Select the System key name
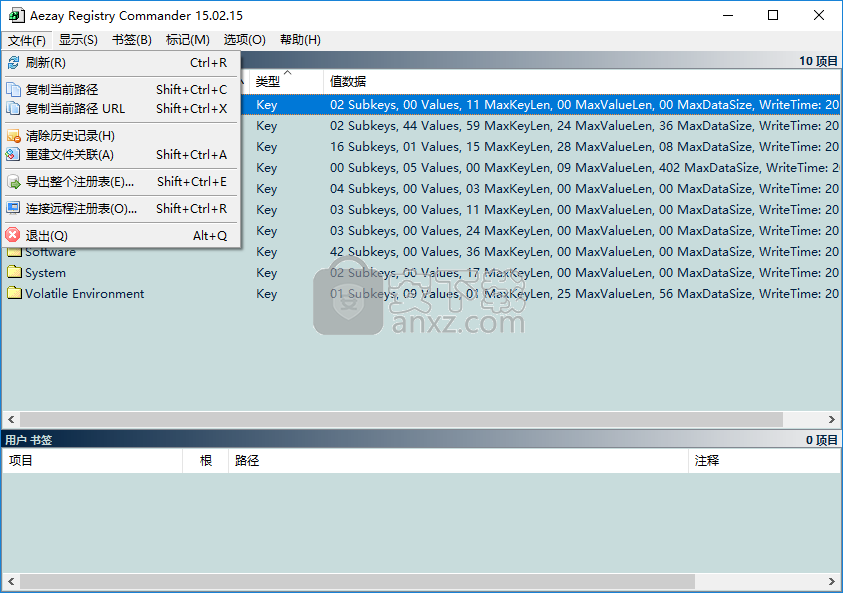Screen dimensions: 843x593 [45, 273]
